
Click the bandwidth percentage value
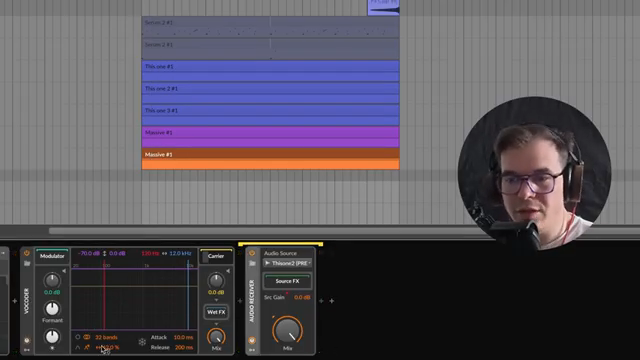pyautogui.click(x=108, y=347)
